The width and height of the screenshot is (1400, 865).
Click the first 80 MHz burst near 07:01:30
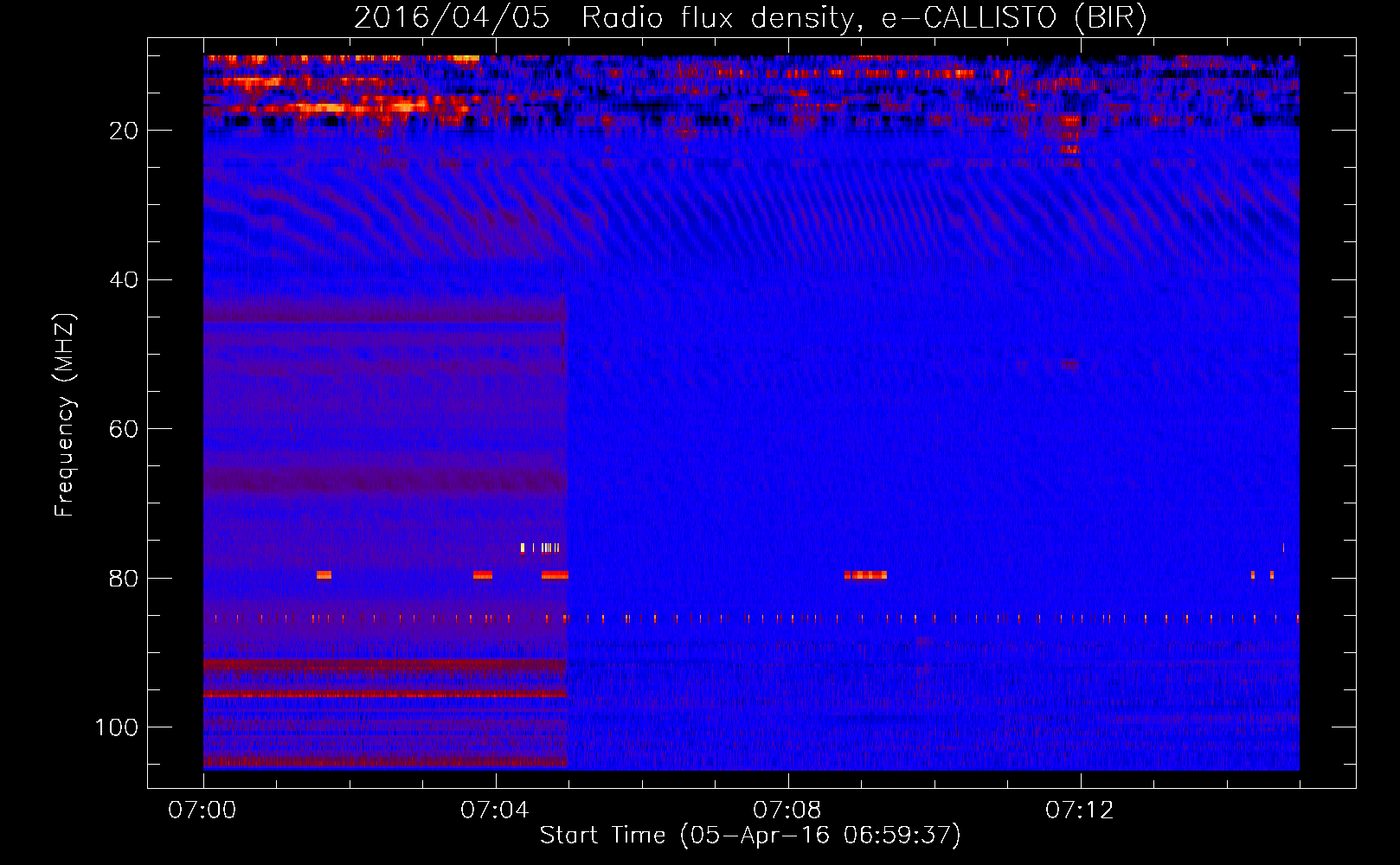coord(324,575)
